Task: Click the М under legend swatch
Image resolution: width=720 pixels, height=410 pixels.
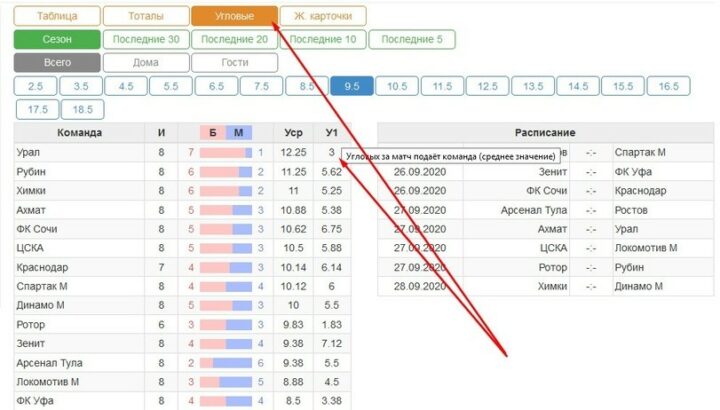Action: click(238, 133)
